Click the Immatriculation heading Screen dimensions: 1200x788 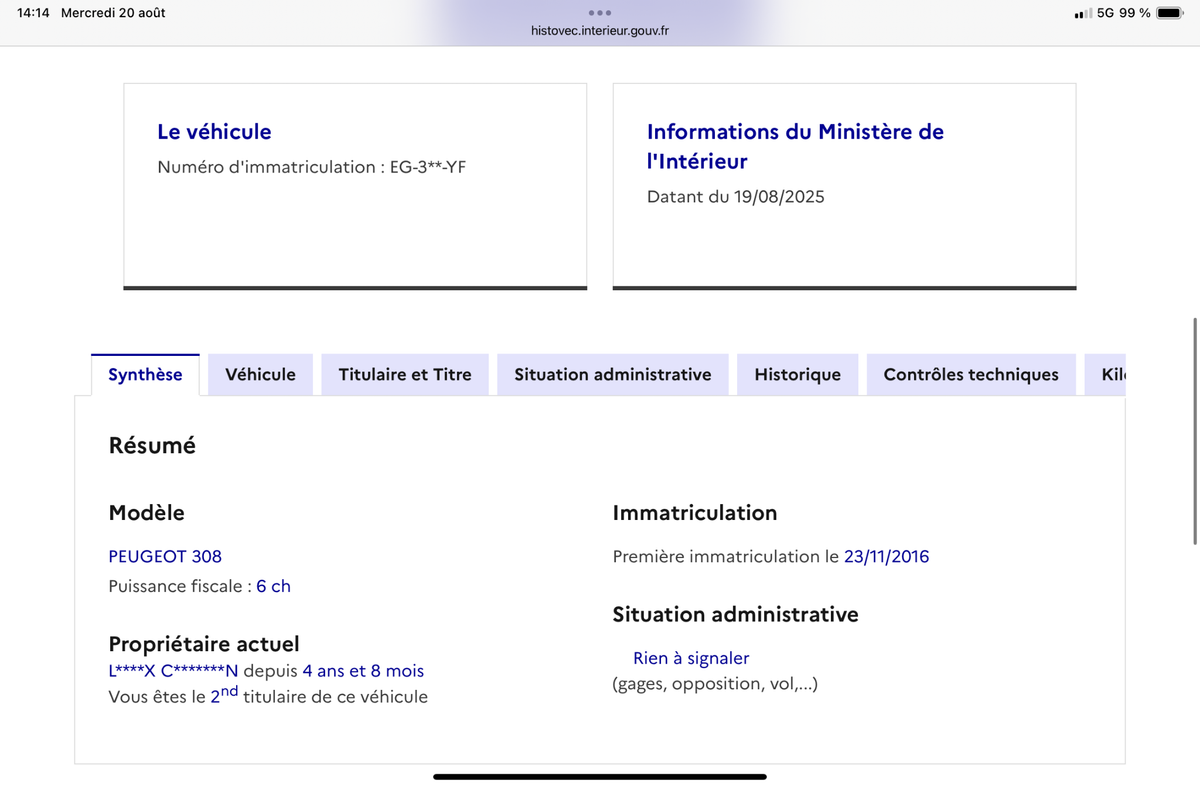[x=695, y=513]
